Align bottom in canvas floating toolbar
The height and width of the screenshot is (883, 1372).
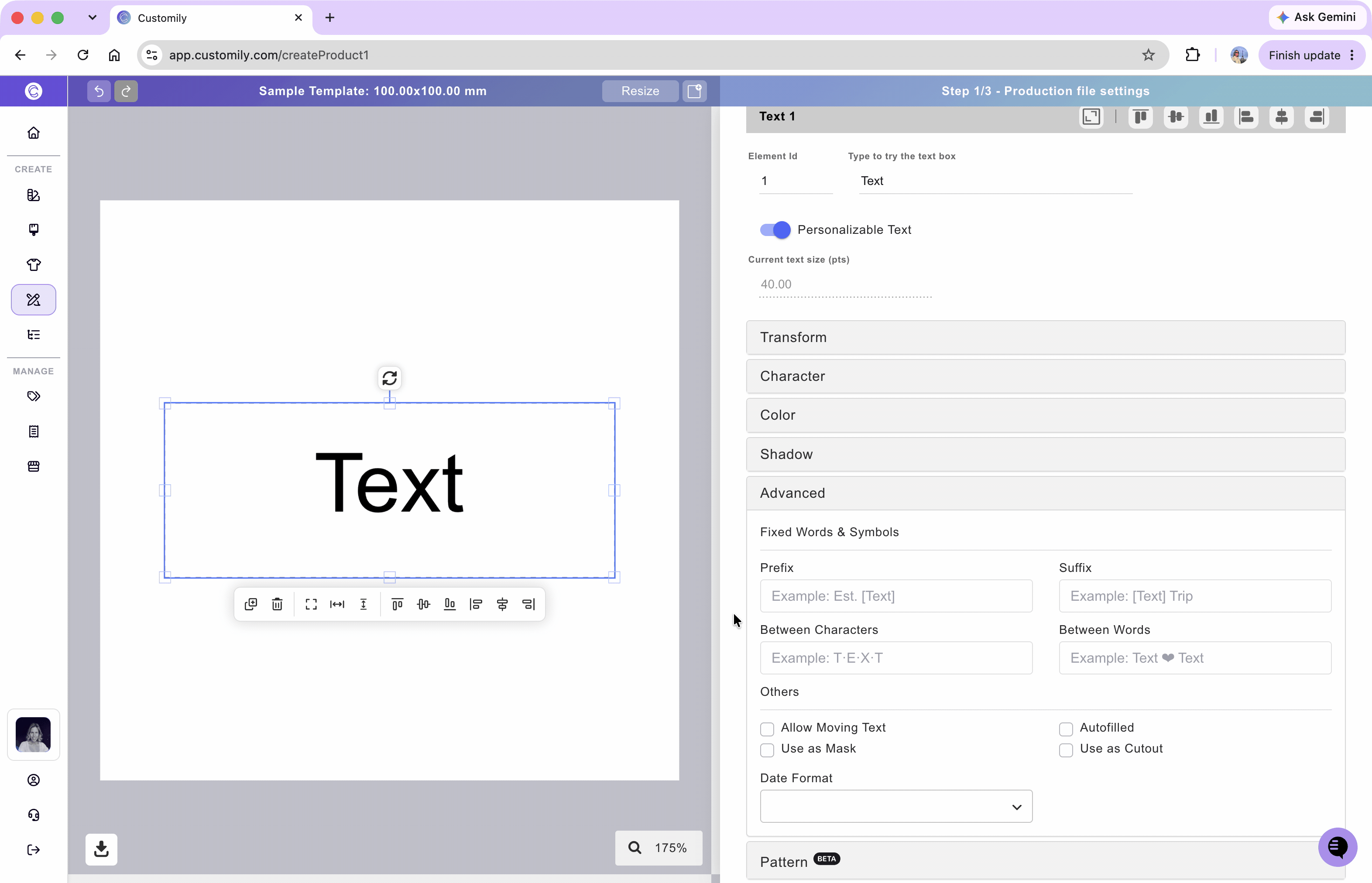coord(449,604)
